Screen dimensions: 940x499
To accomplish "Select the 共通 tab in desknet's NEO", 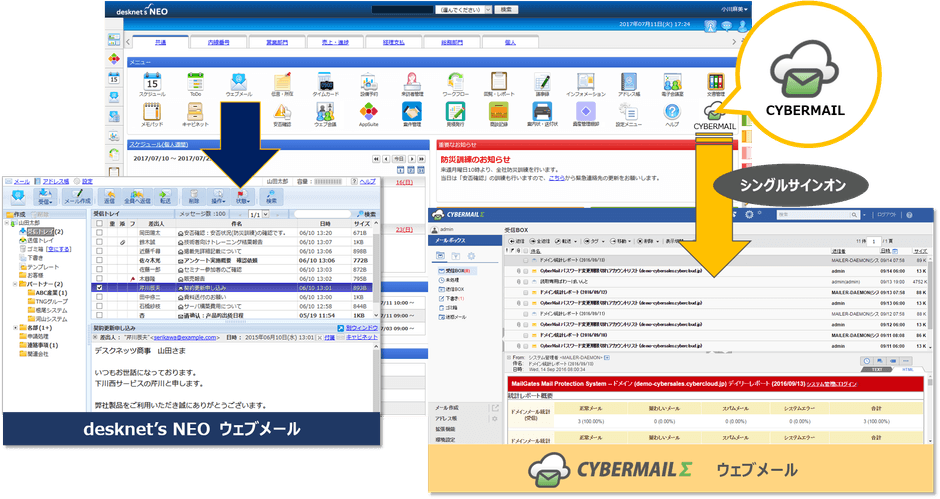I will click(160, 43).
